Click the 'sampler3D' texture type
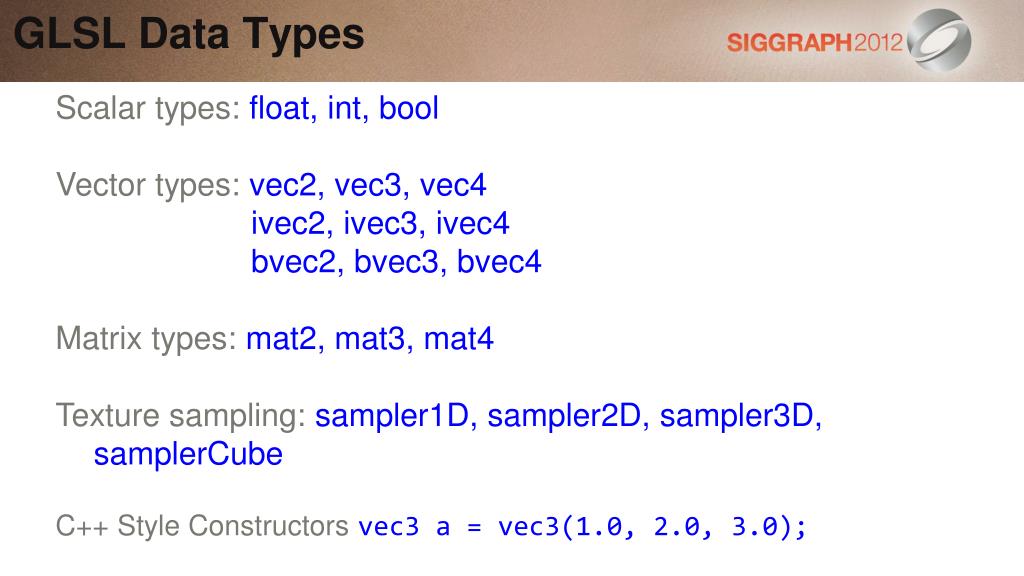 (737, 415)
